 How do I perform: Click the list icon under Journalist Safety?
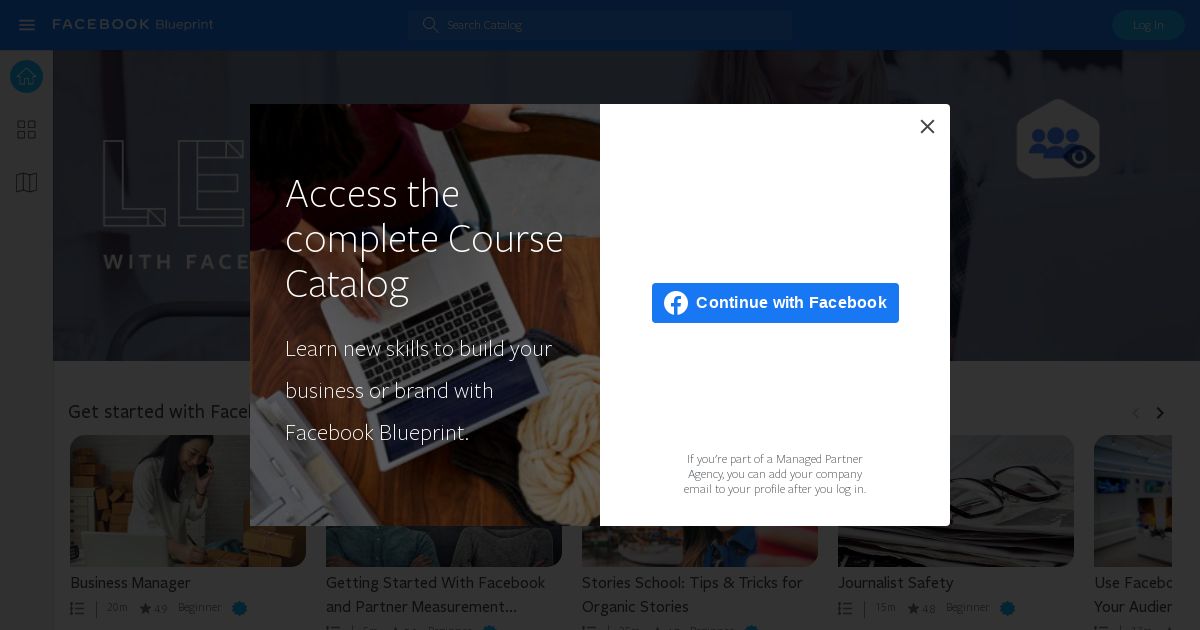pos(845,608)
